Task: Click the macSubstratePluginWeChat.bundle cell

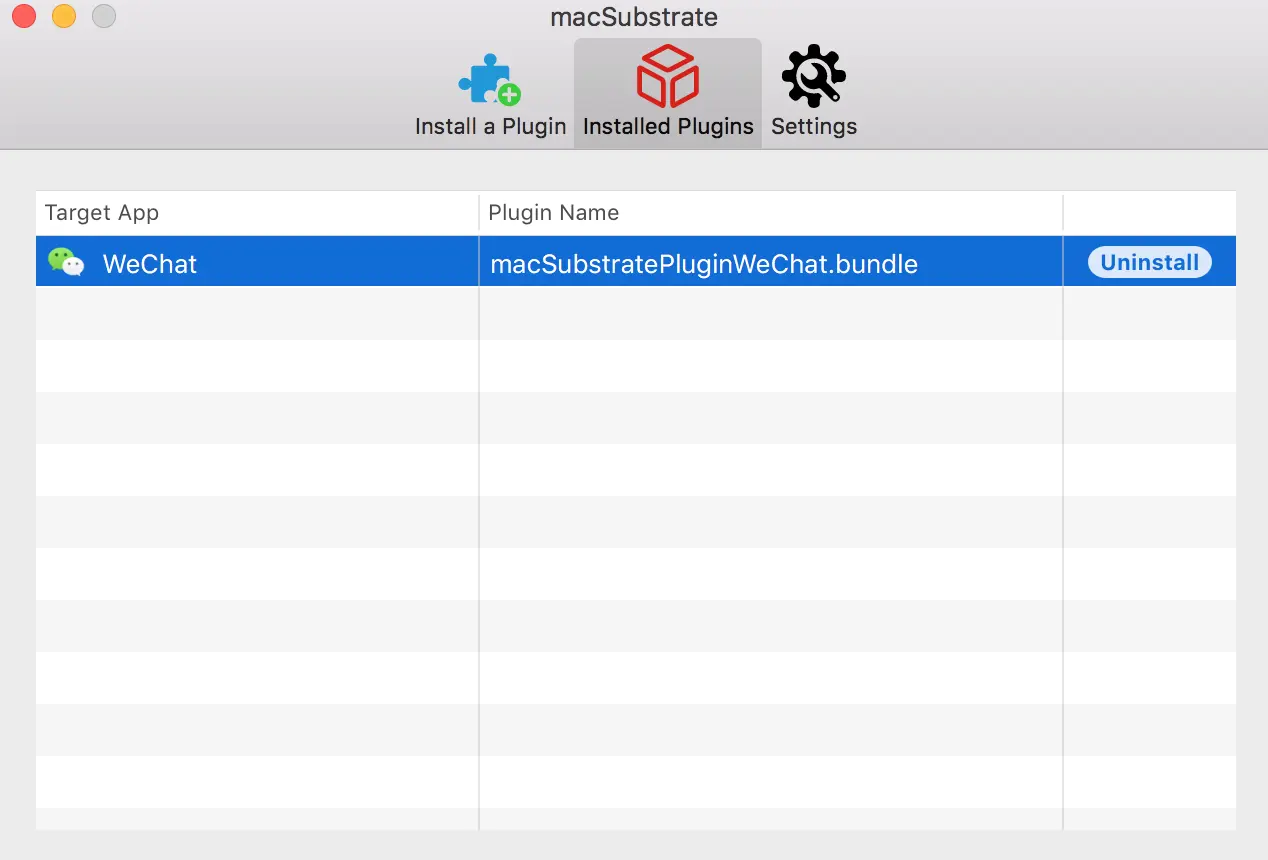Action: tap(702, 263)
